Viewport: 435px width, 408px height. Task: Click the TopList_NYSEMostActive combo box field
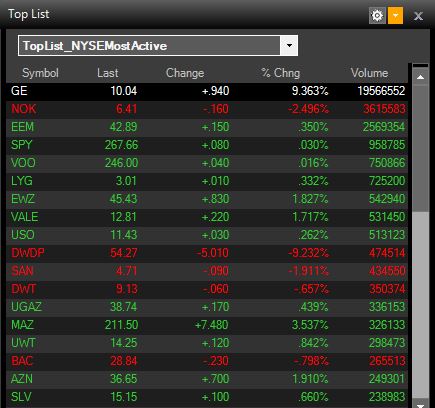coord(158,45)
